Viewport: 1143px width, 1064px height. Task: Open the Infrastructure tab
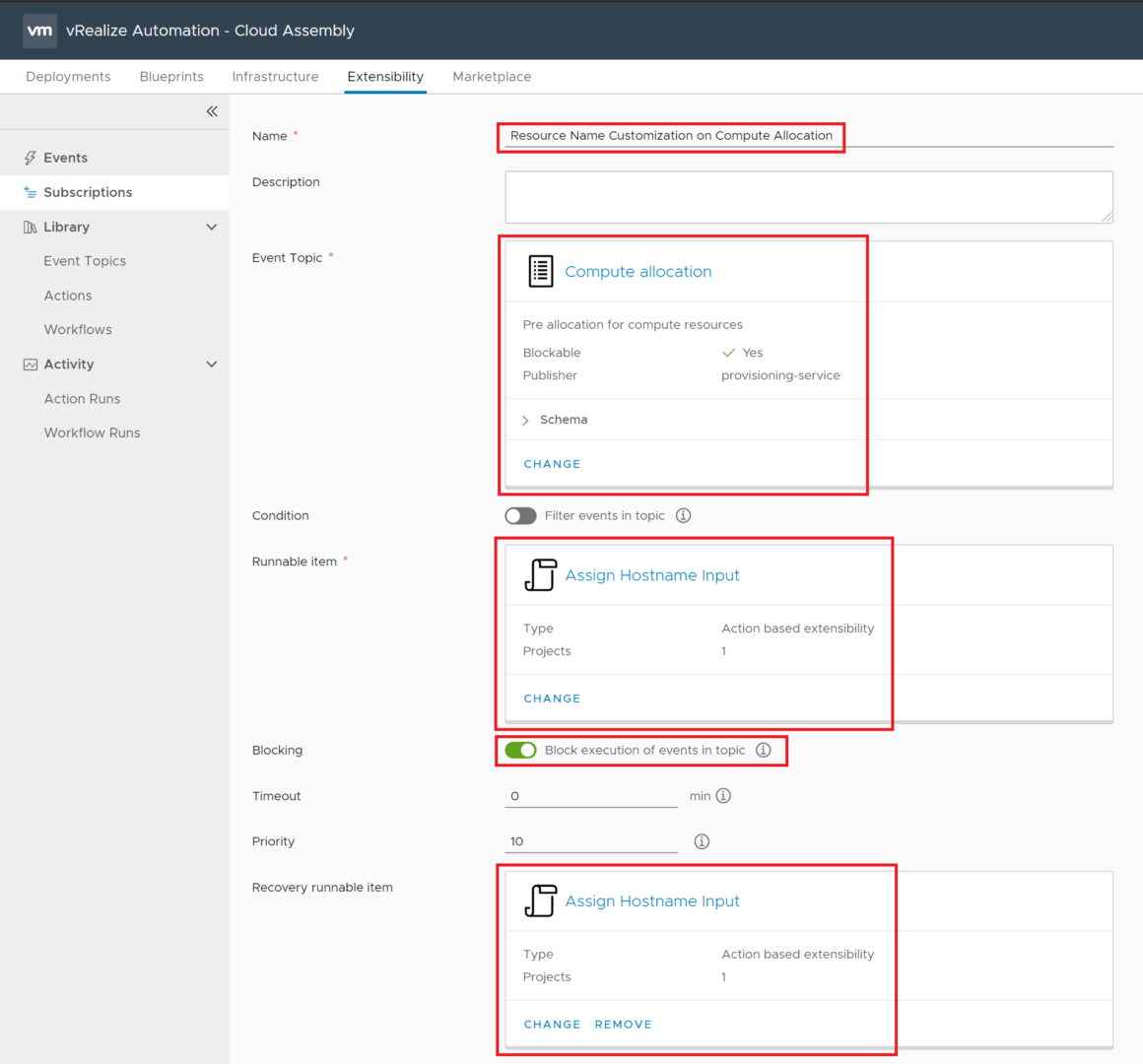coord(275,77)
